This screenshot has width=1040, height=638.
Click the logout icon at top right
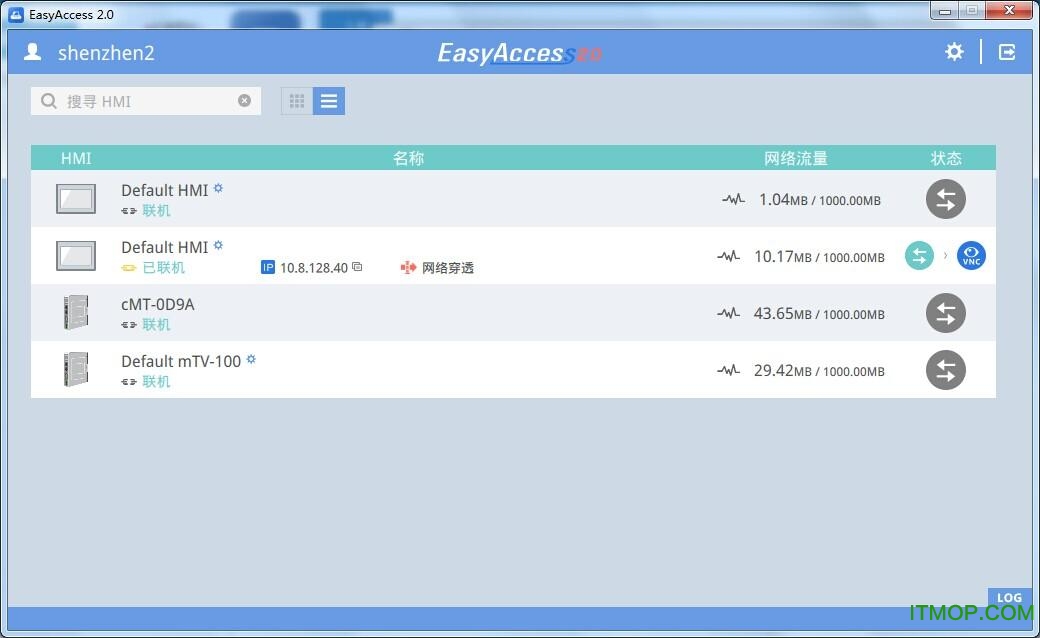[x=1006, y=51]
